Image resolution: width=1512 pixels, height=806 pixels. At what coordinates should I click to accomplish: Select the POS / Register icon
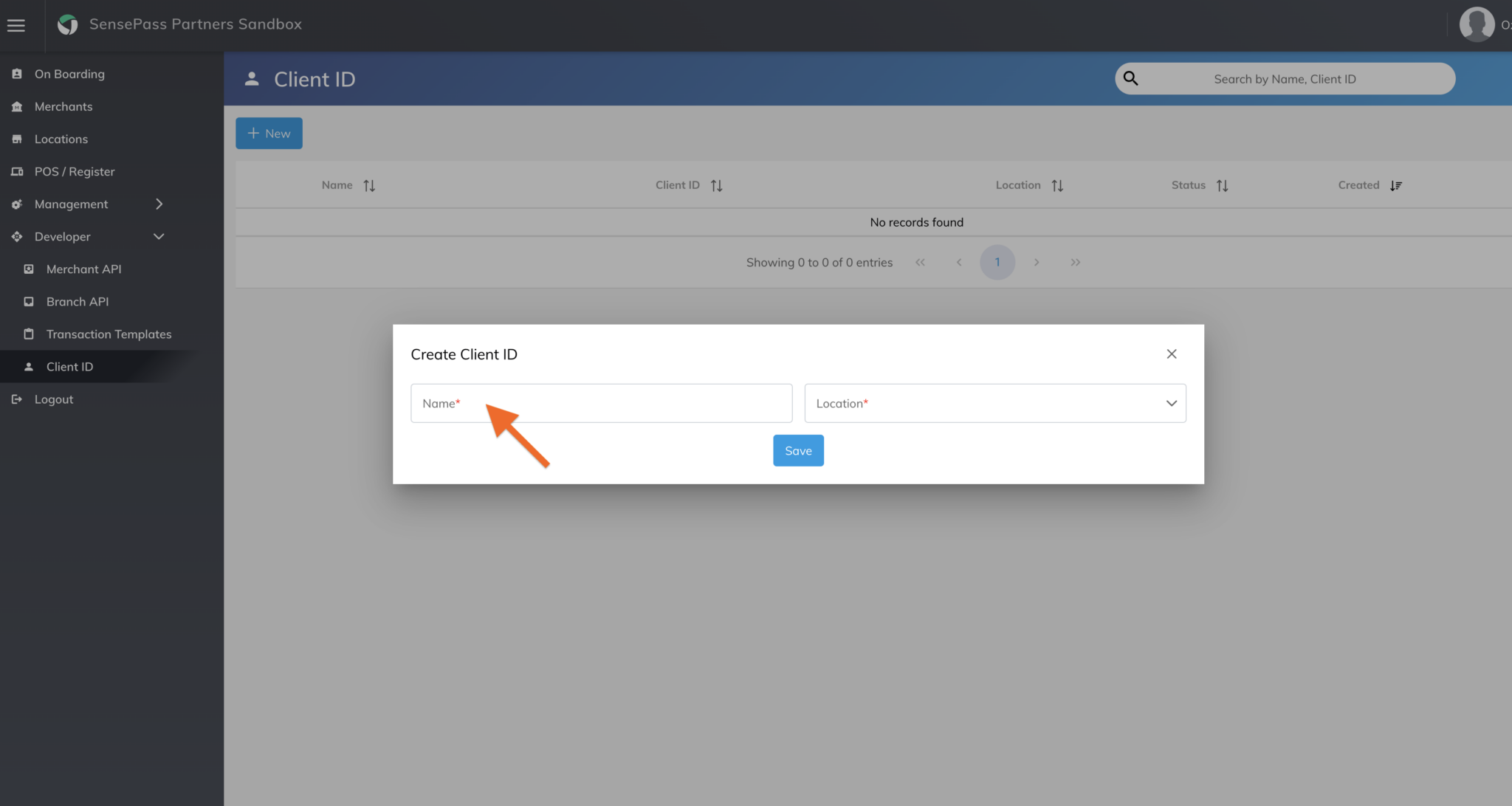pos(16,171)
